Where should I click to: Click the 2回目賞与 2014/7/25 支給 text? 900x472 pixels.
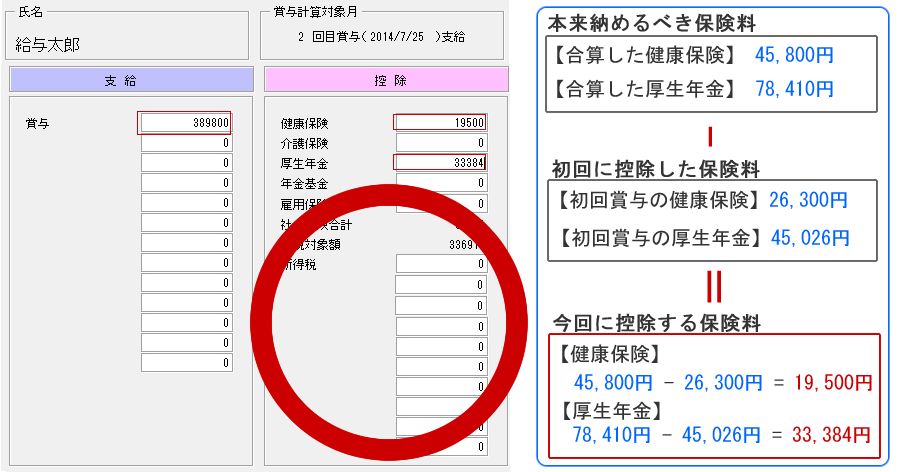[381, 37]
